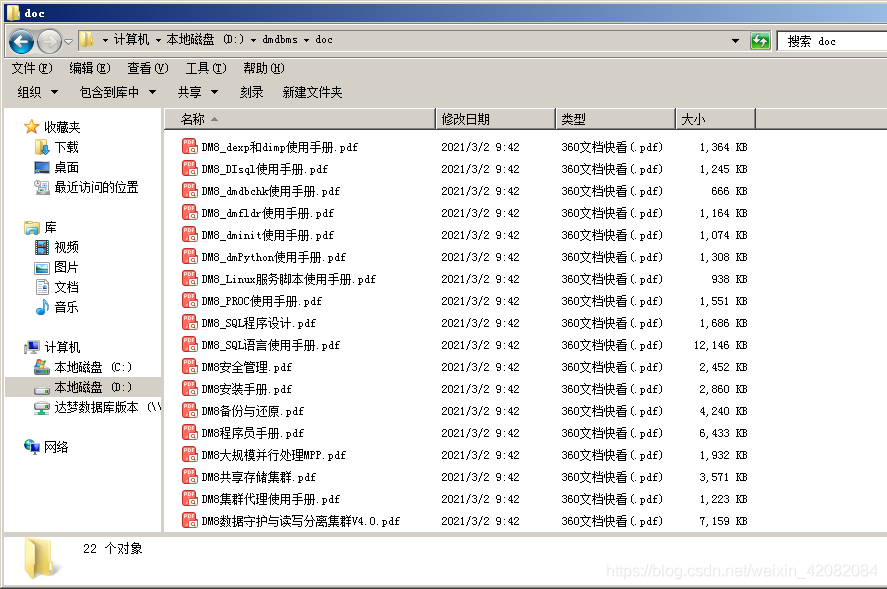Select file name DM8集群代理使用手册.pdf
Image resolution: width=887 pixels, height=589 pixels.
[x=271, y=499]
